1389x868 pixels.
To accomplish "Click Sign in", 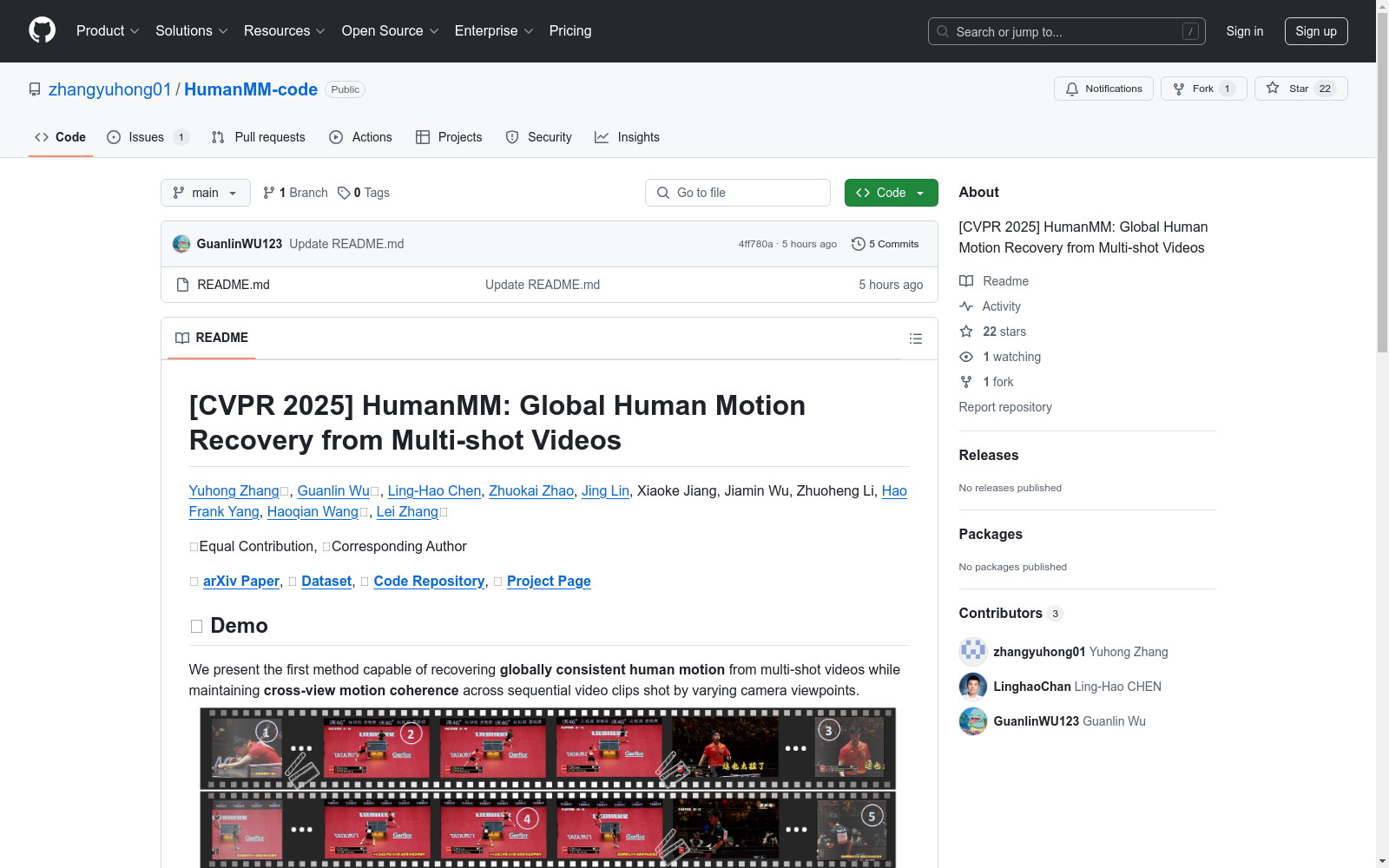I will pyautogui.click(x=1245, y=31).
